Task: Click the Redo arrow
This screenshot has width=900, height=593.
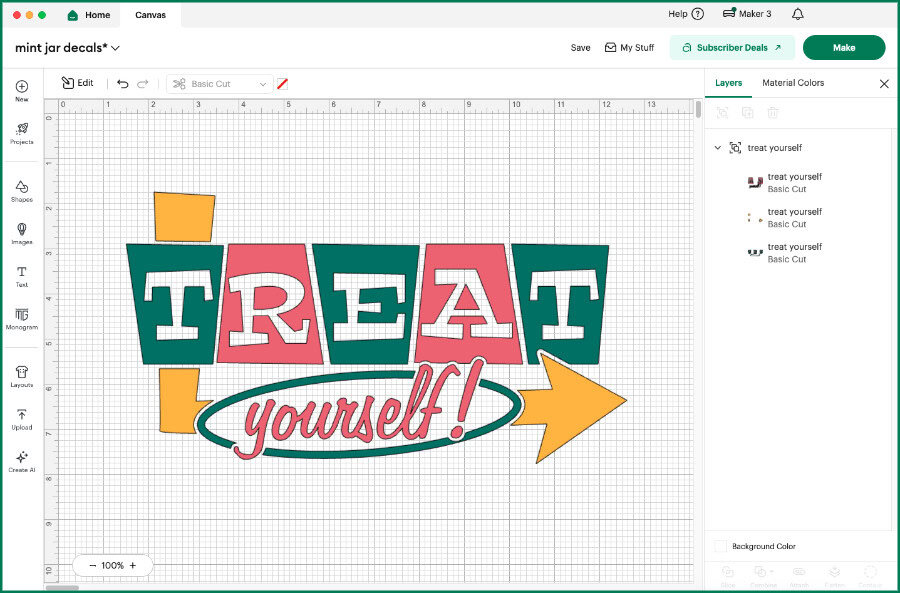Action: tap(143, 84)
